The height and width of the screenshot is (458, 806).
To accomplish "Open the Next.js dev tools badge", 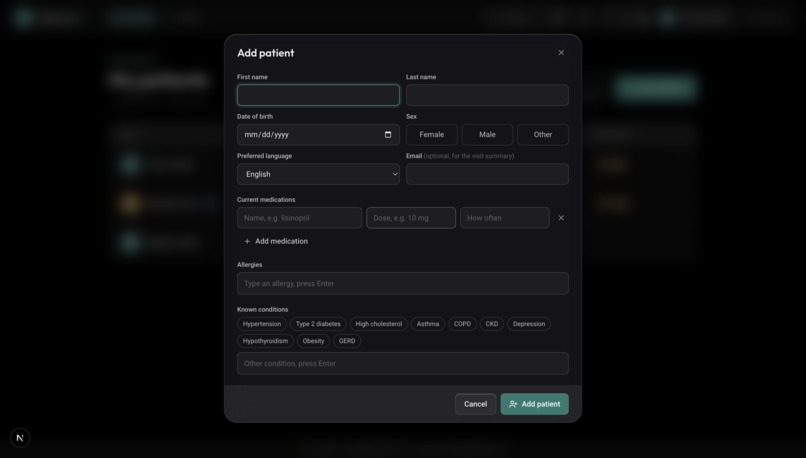I will [20, 438].
